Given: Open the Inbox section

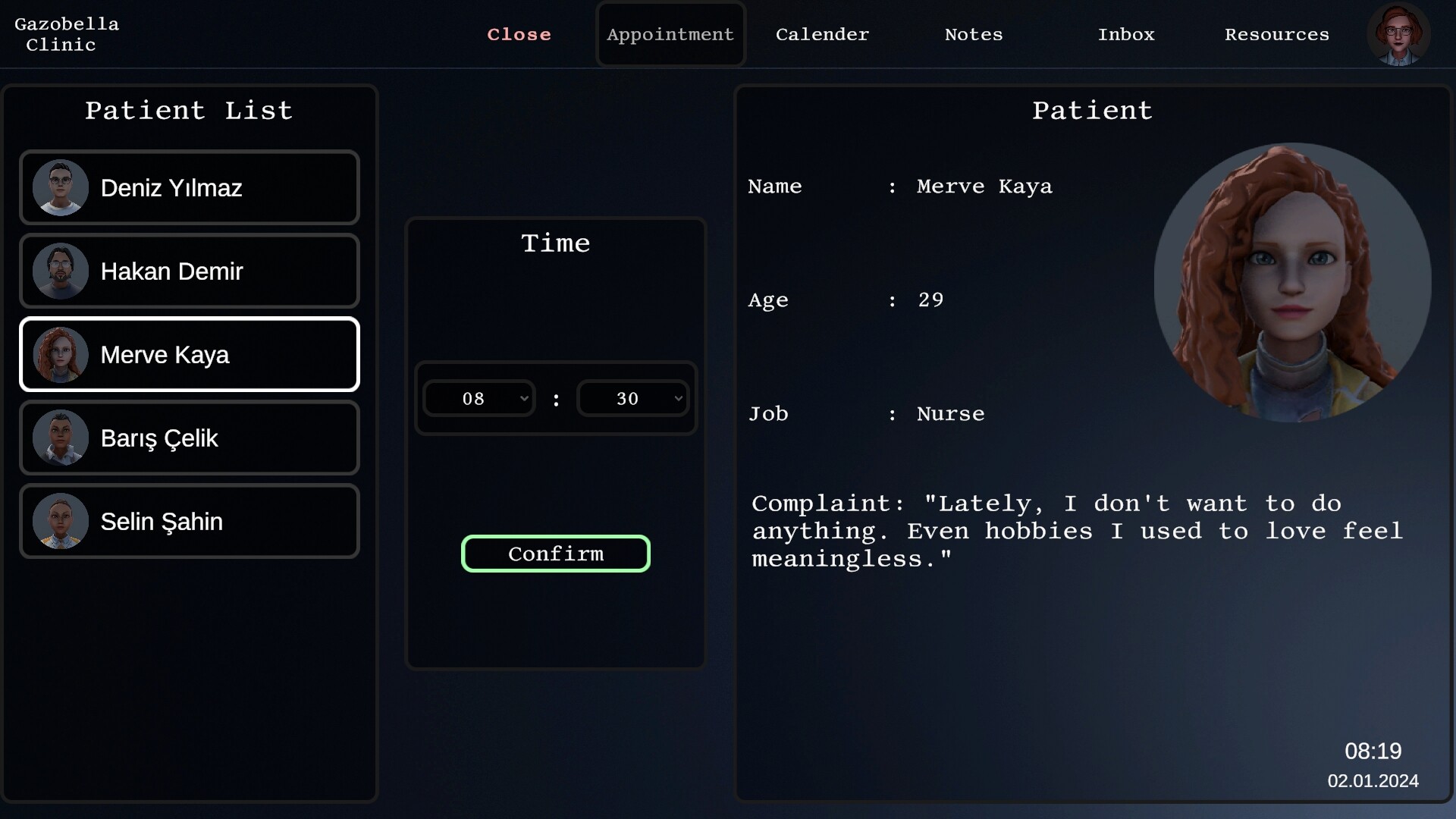Looking at the screenshot, I should [1127, 34].
